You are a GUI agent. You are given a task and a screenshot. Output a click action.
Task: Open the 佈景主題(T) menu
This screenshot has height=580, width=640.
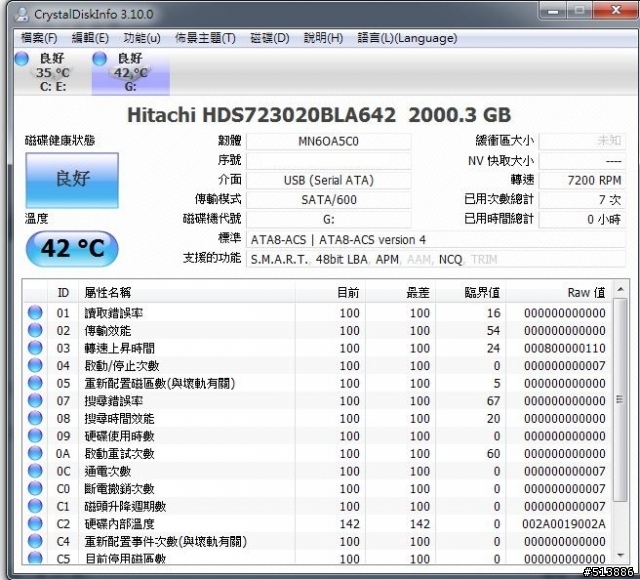point(205,38)
